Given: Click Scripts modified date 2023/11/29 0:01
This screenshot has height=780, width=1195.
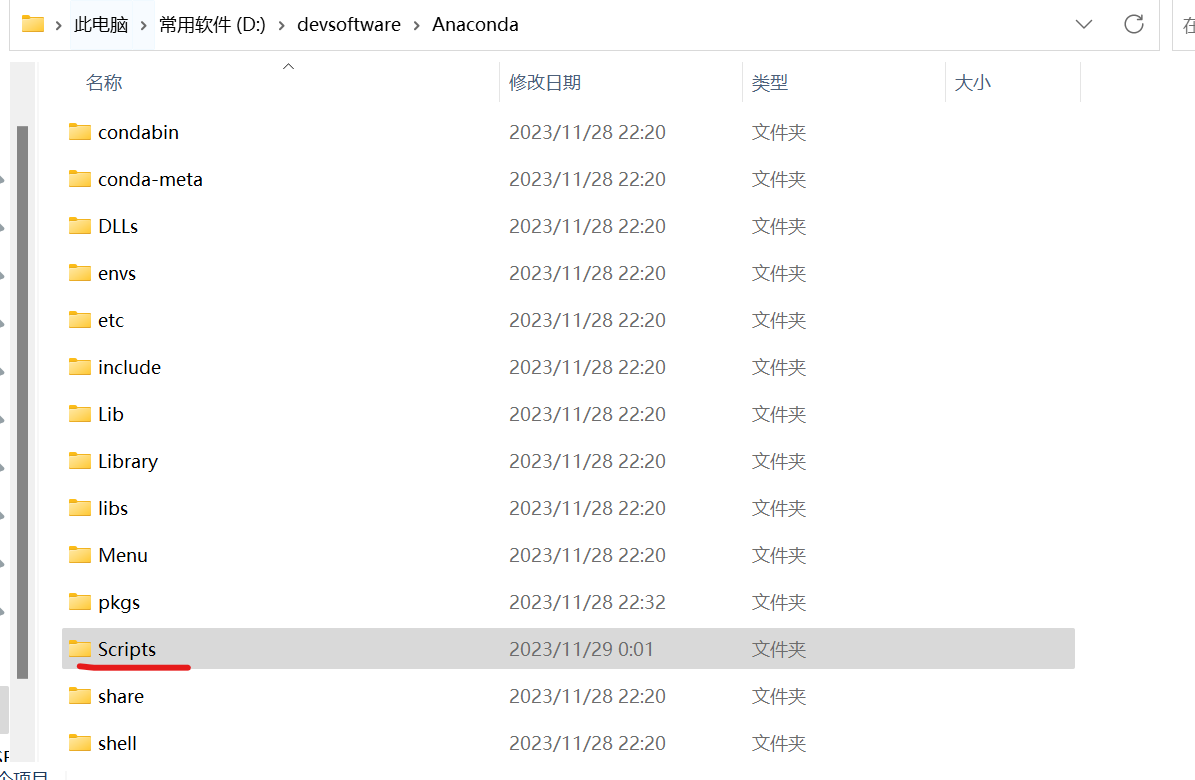Looking at the screenshot, I should 581,650.
